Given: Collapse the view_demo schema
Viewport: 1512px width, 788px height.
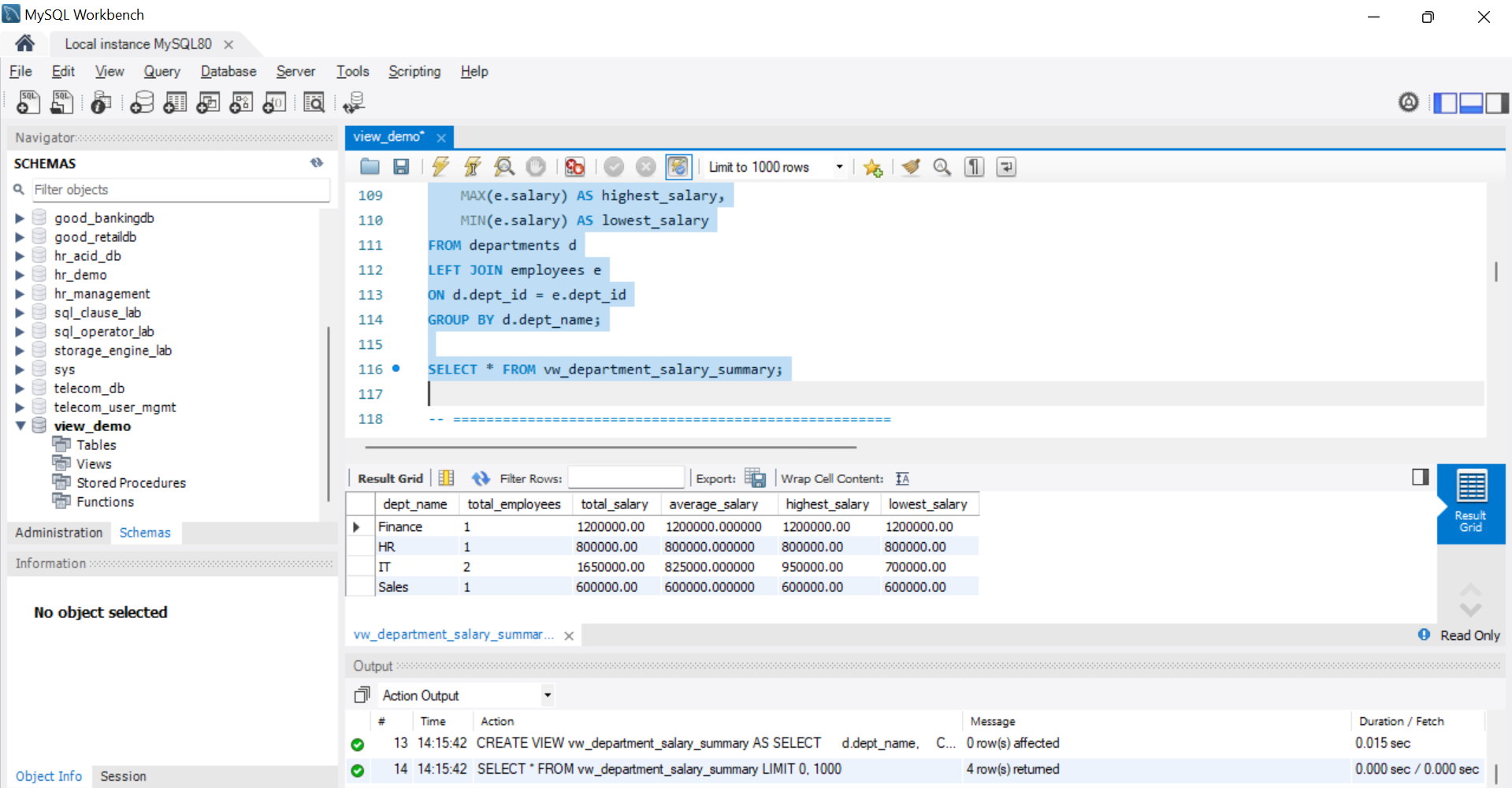Looking at the screenshot, I should pos(20,426).
